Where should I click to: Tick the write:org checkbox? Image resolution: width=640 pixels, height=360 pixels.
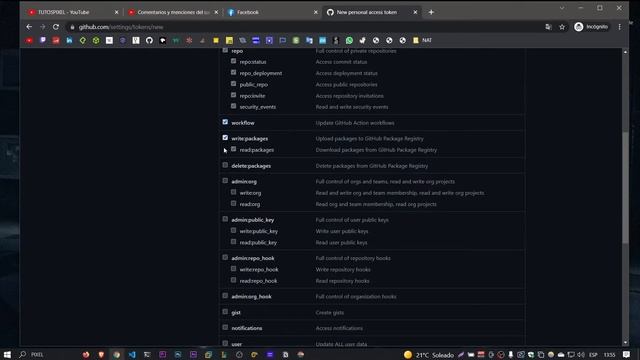[x=233, y=192]
